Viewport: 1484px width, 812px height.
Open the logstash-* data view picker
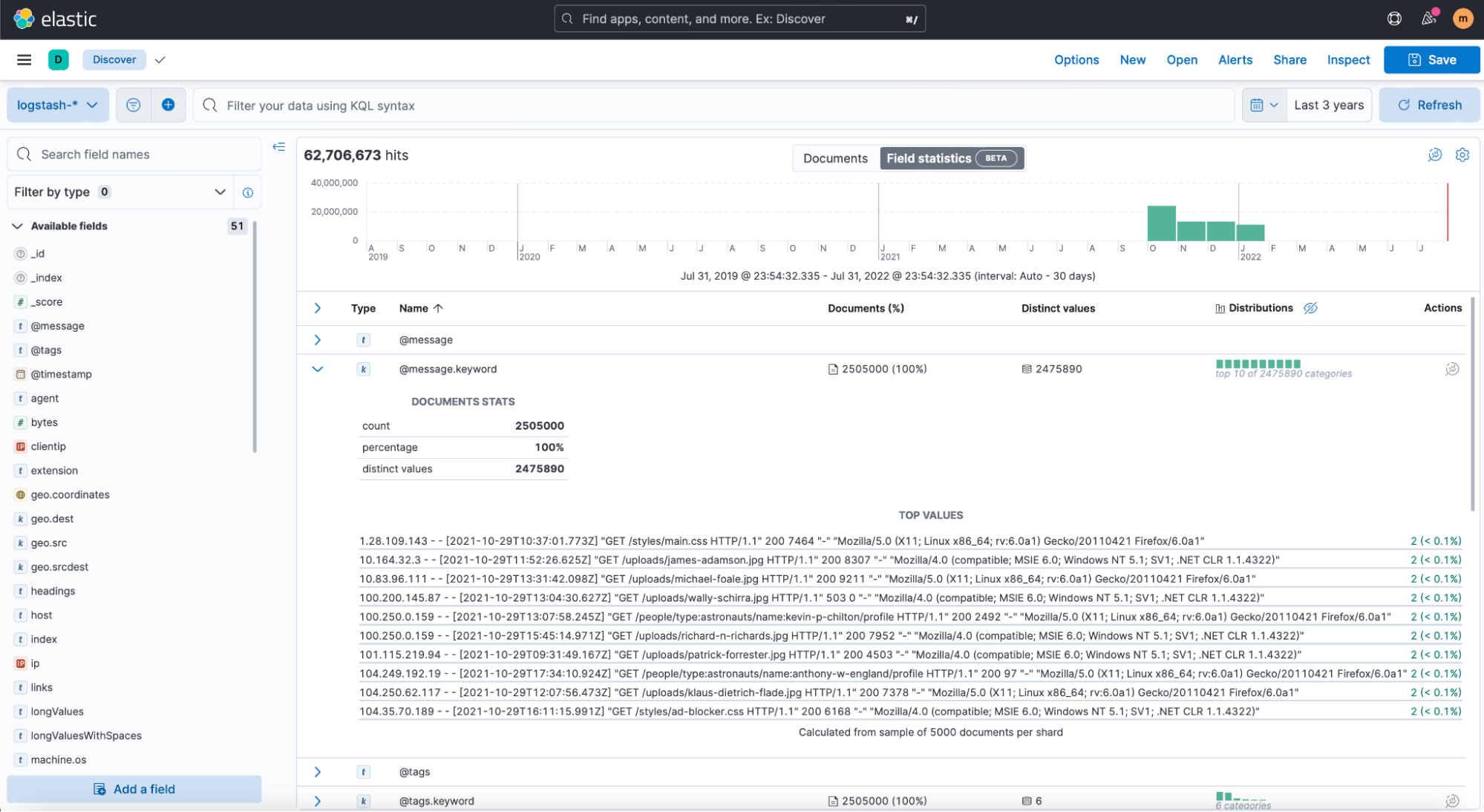[x=58, y=105]
